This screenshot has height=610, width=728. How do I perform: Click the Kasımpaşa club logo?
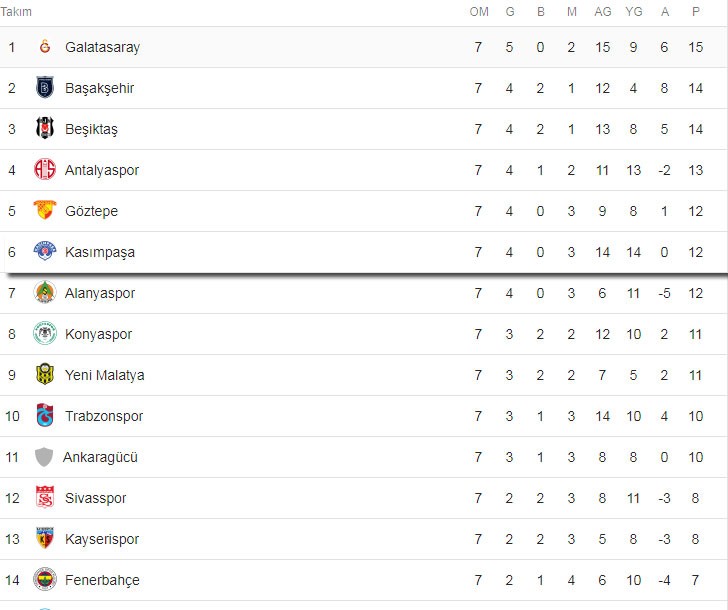[45, 252]
